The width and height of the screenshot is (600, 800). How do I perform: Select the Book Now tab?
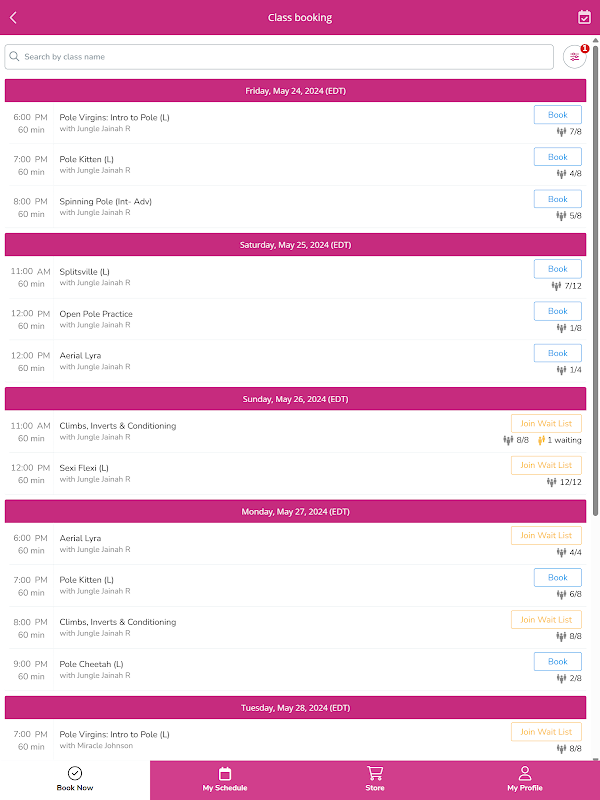point(75,779)
